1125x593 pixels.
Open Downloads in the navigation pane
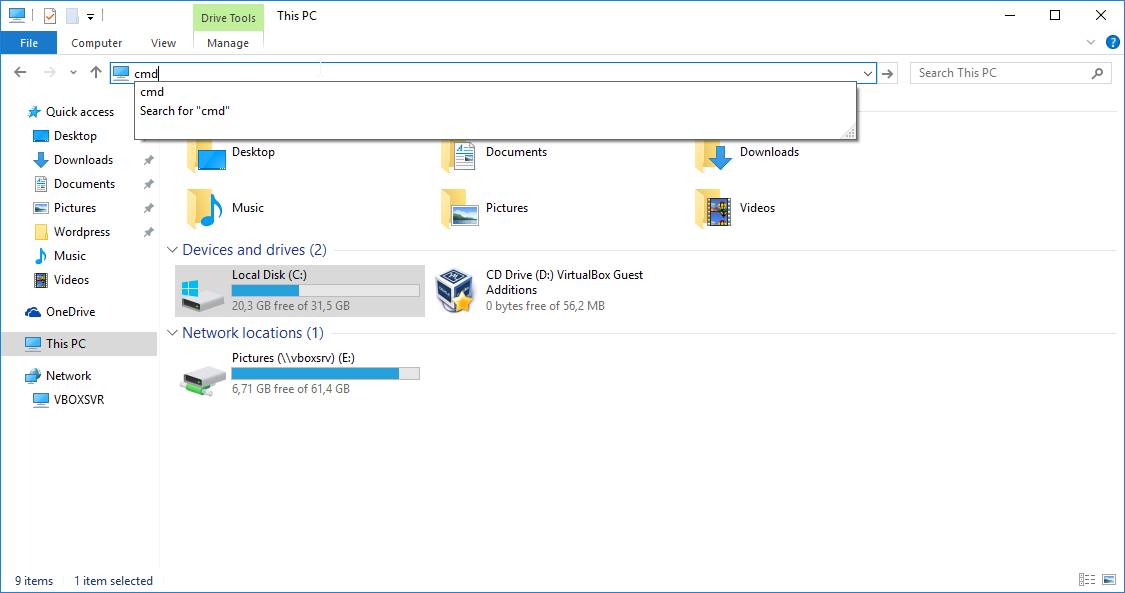click(83, 160)
